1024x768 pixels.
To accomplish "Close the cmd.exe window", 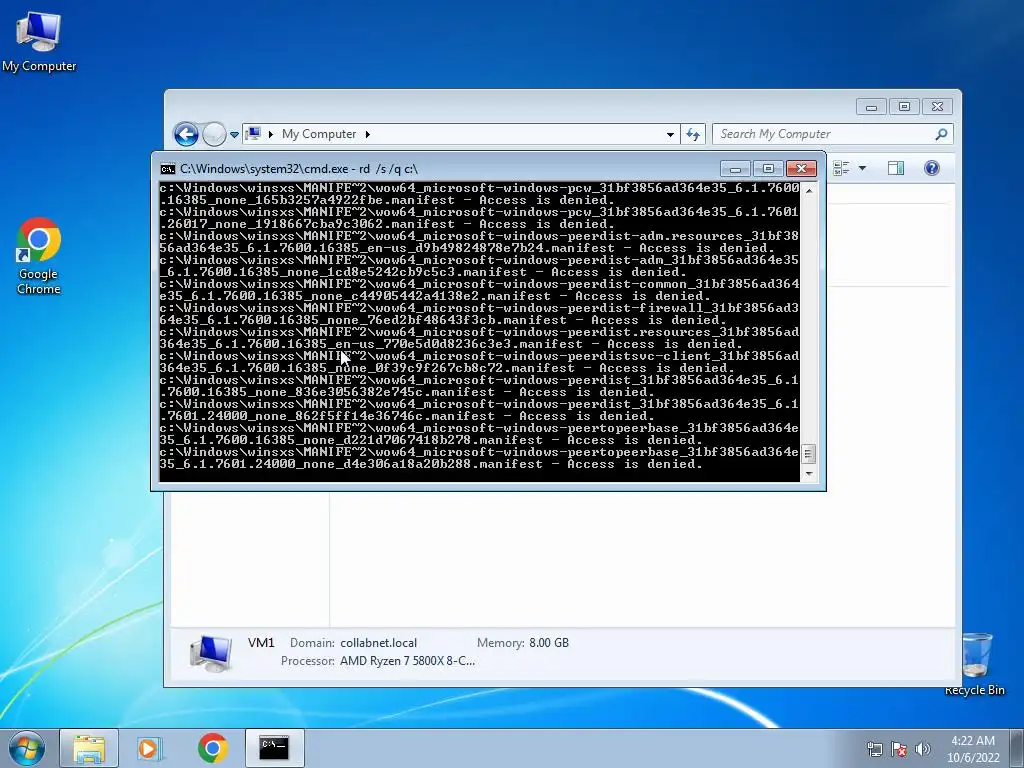I will pos(801,168).
